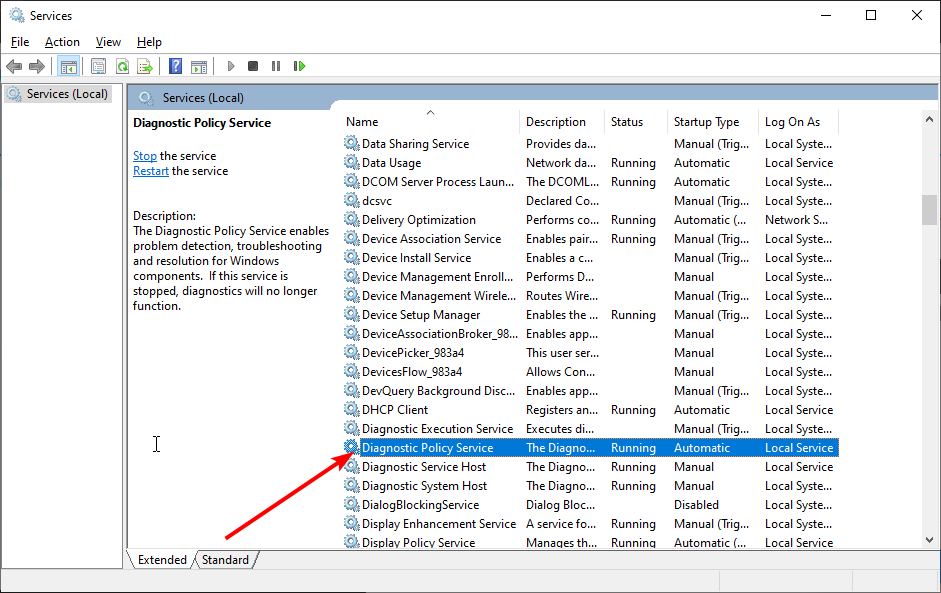Screen dimensions: 941x593
Task: Click the Executes di... description cell
Action: click(560, 429)
